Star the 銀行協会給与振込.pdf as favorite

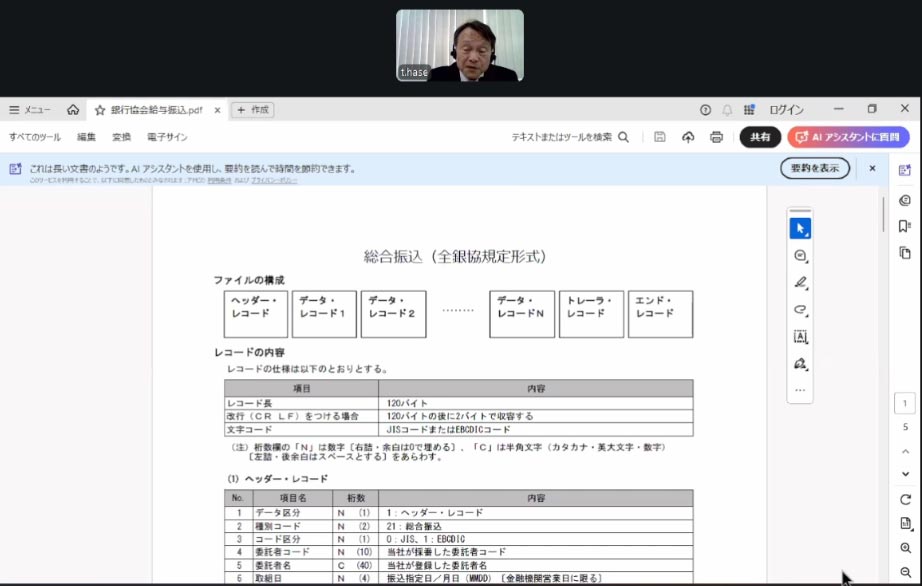99,110
